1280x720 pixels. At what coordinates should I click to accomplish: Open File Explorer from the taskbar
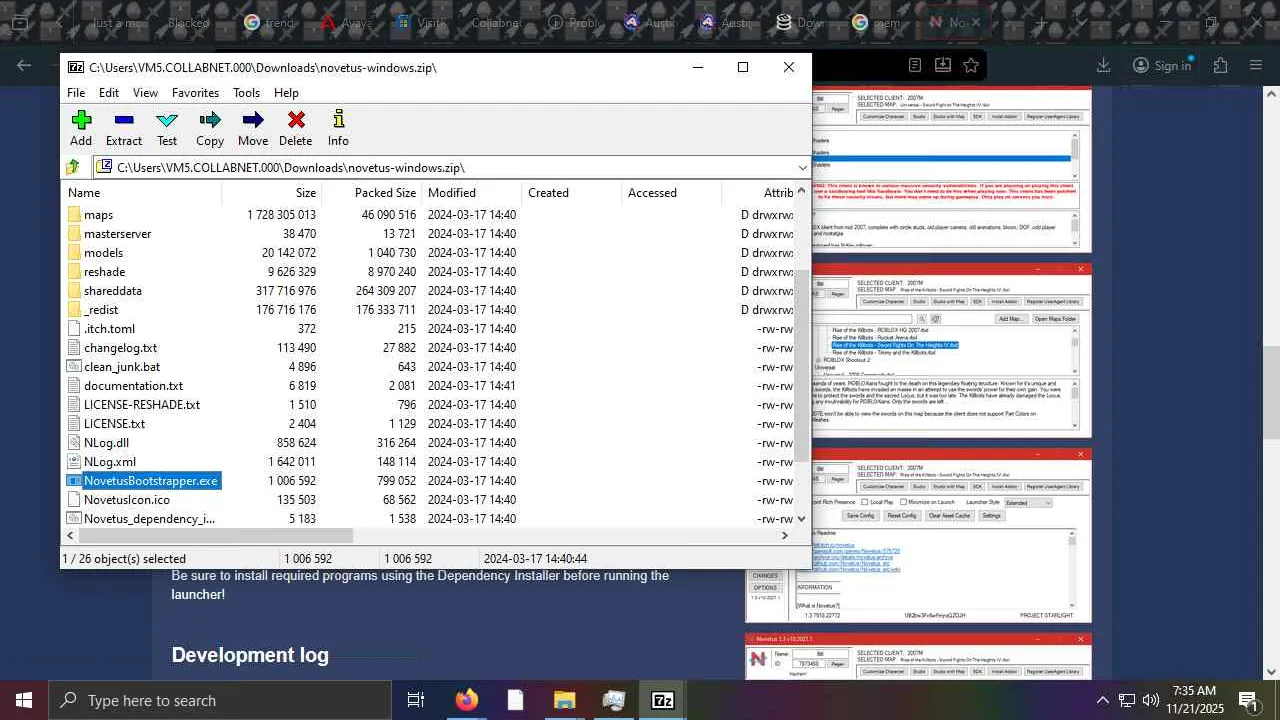point(564,700)
